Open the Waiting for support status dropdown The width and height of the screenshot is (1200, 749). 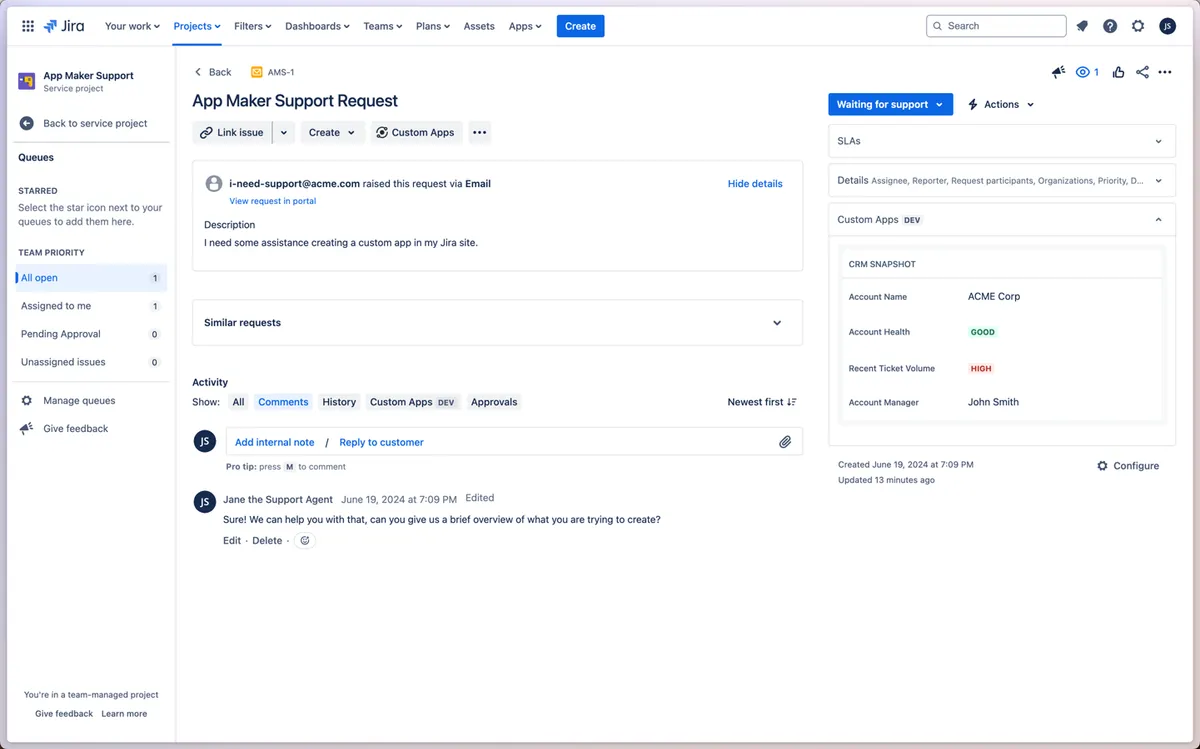tap(890, 104)
